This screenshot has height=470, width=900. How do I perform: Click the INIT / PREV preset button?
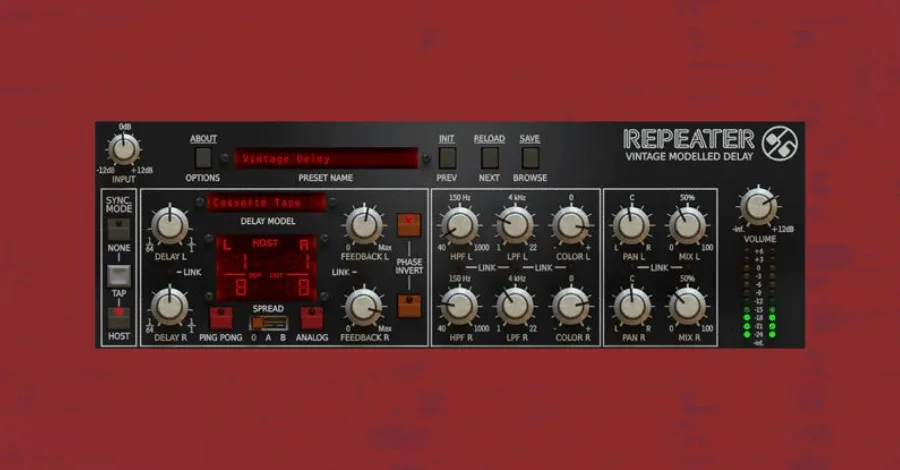(x=447, y=158)
